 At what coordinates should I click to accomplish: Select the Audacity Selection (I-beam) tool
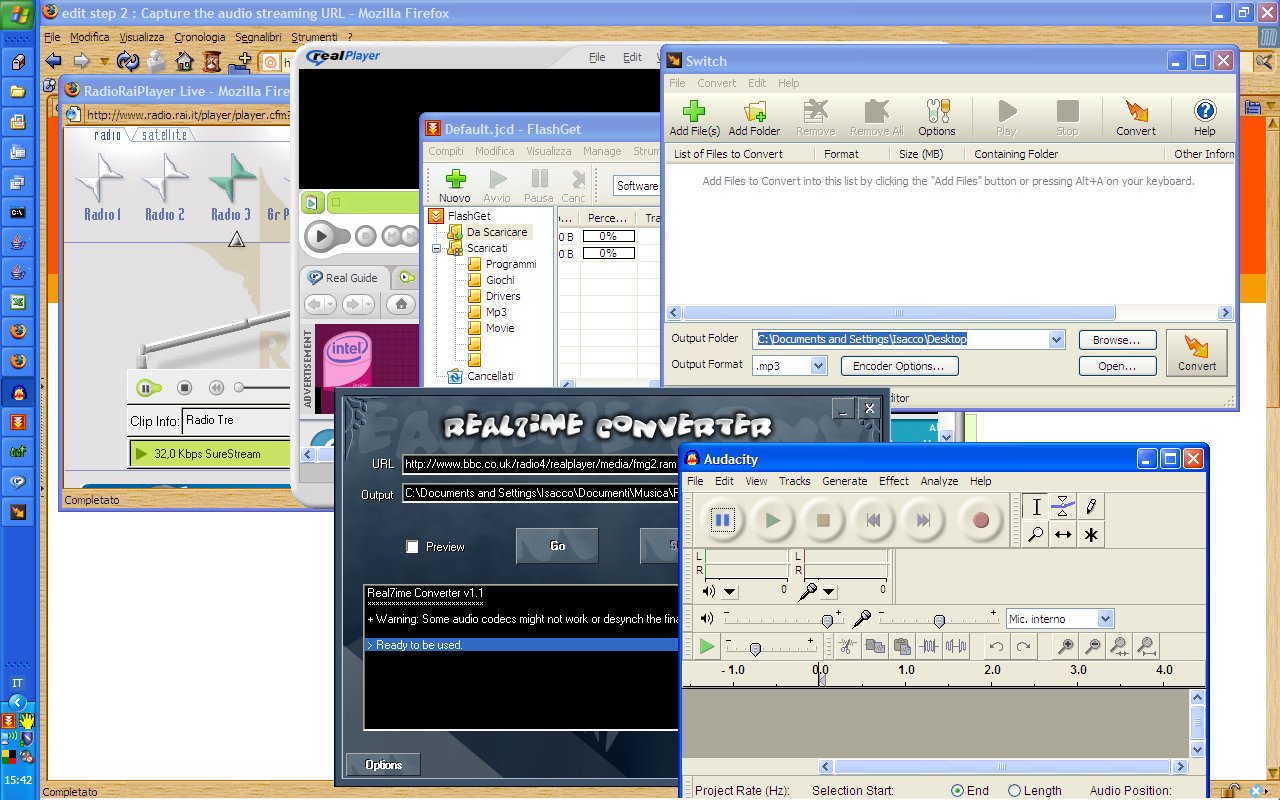tap(1037, 507)
